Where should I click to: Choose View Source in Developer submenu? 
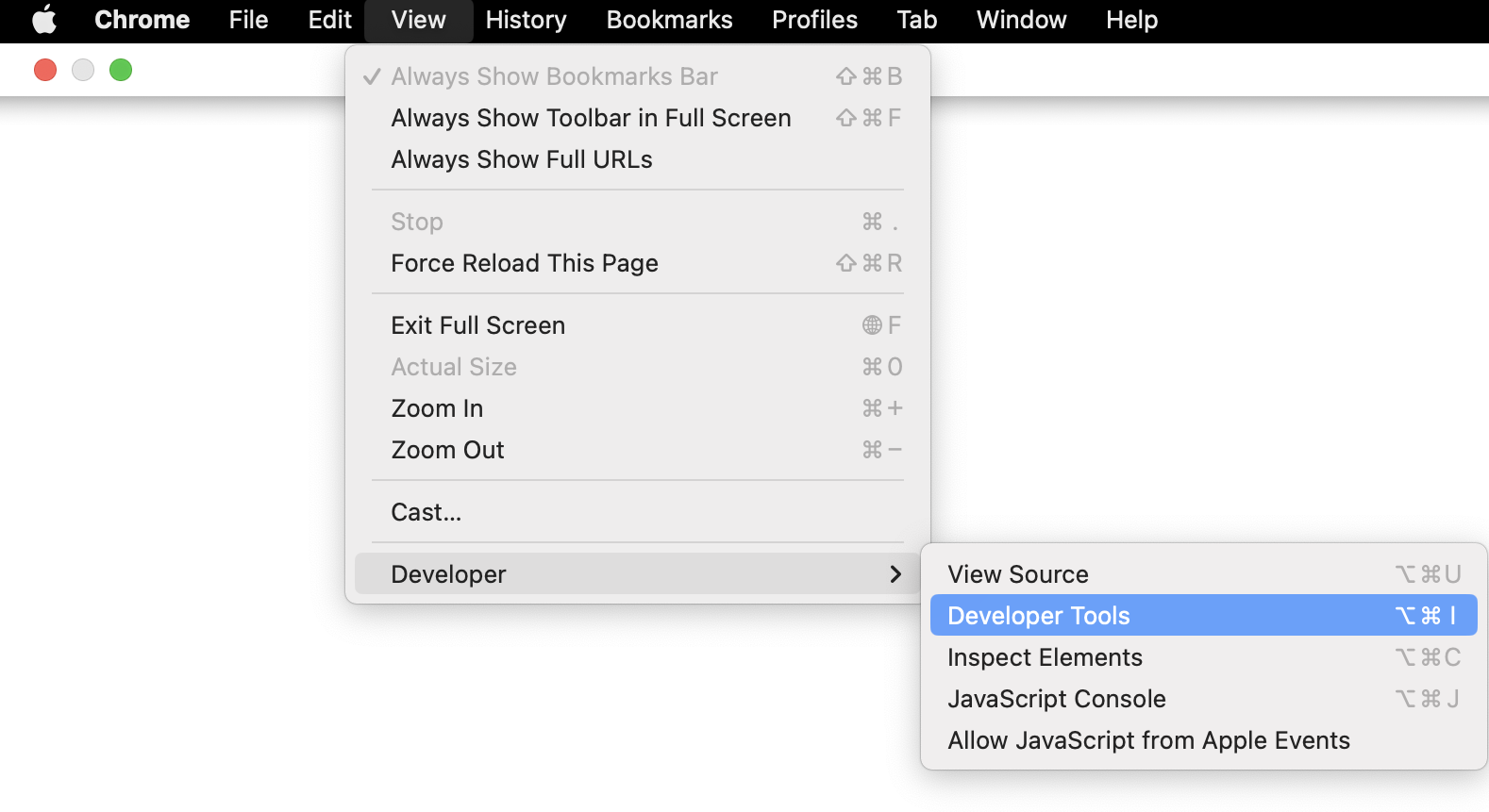point(1203,574)
